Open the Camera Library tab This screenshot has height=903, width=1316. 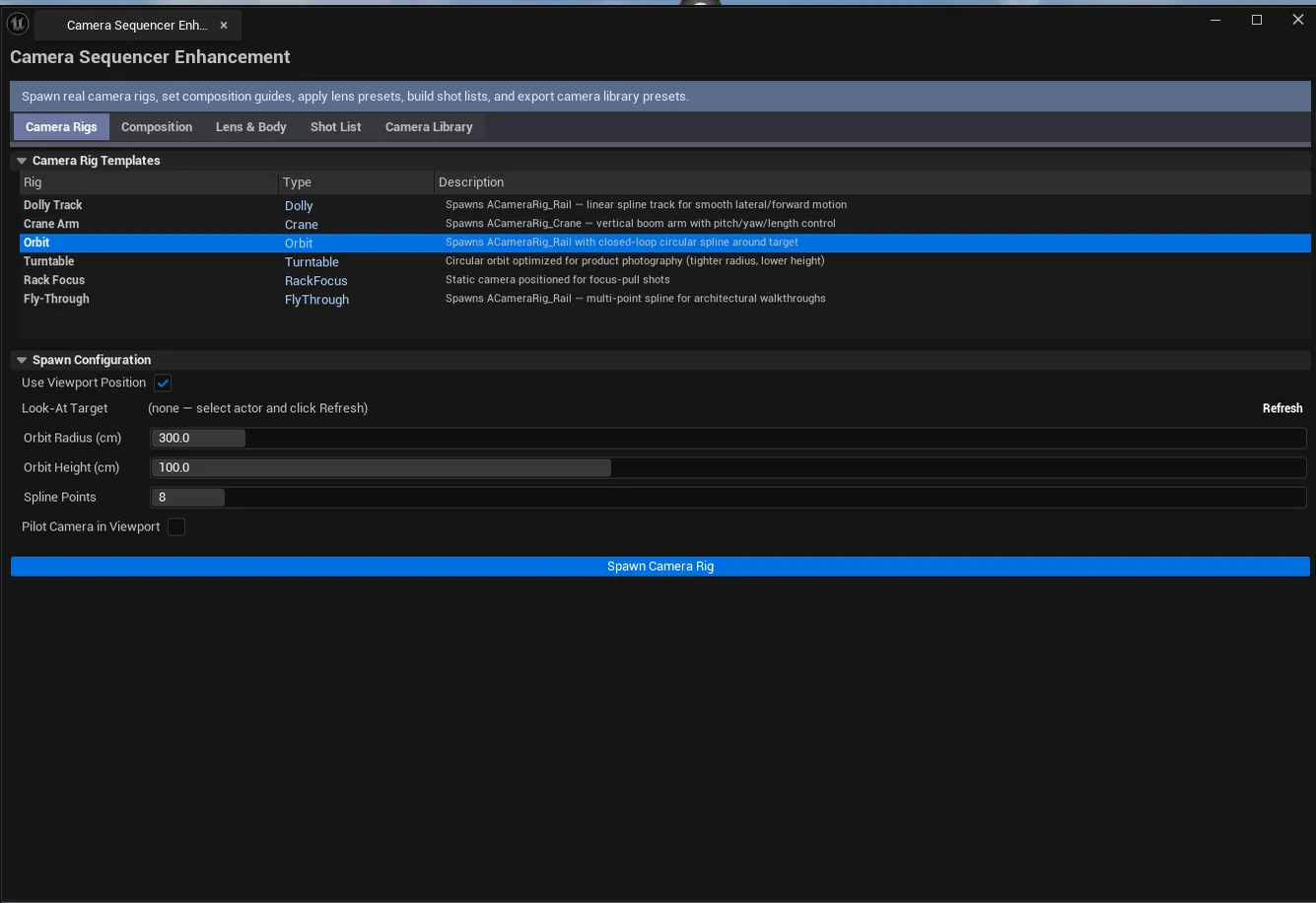(x=429, y=127)
